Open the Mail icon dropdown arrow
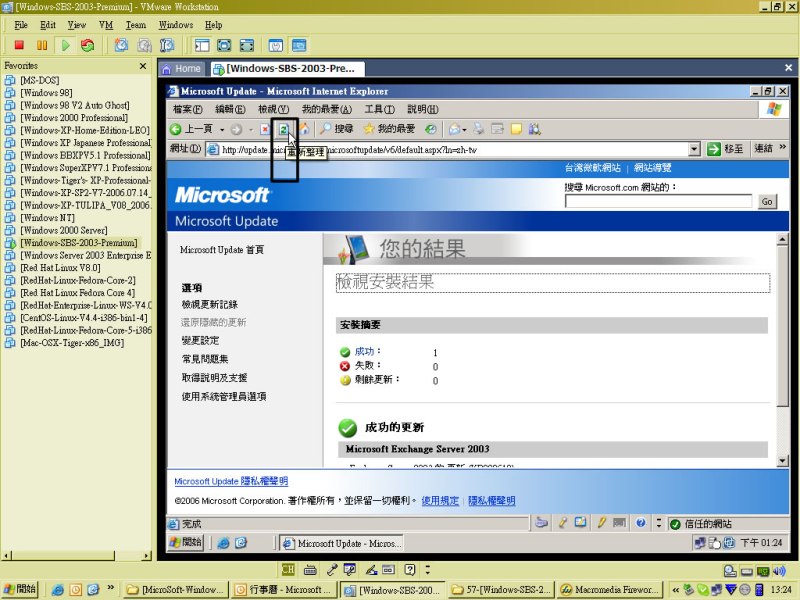Image resolution: width=800 pixels, height=600 pixels. click(x=464, y=130)
